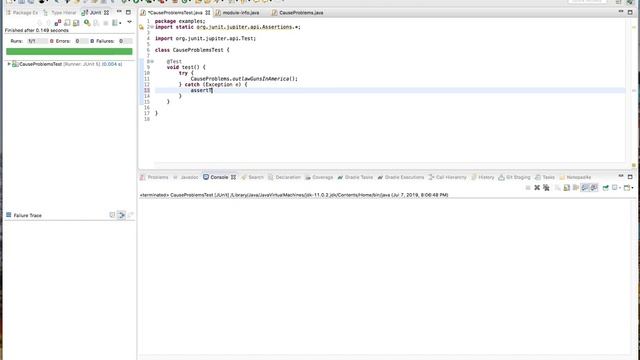Open the Javadoc tab
Image resolution: width=640 pixels, height=360 pixels.
coord(186,177)
